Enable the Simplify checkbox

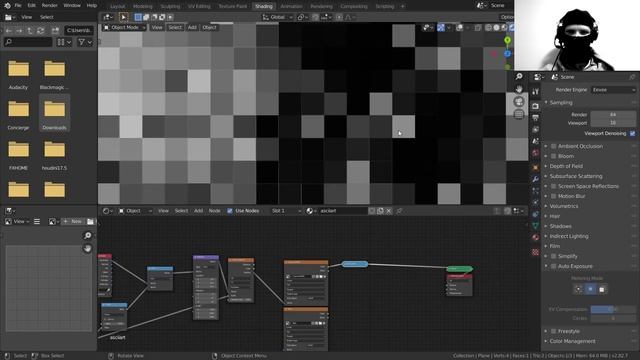(553, 256)
